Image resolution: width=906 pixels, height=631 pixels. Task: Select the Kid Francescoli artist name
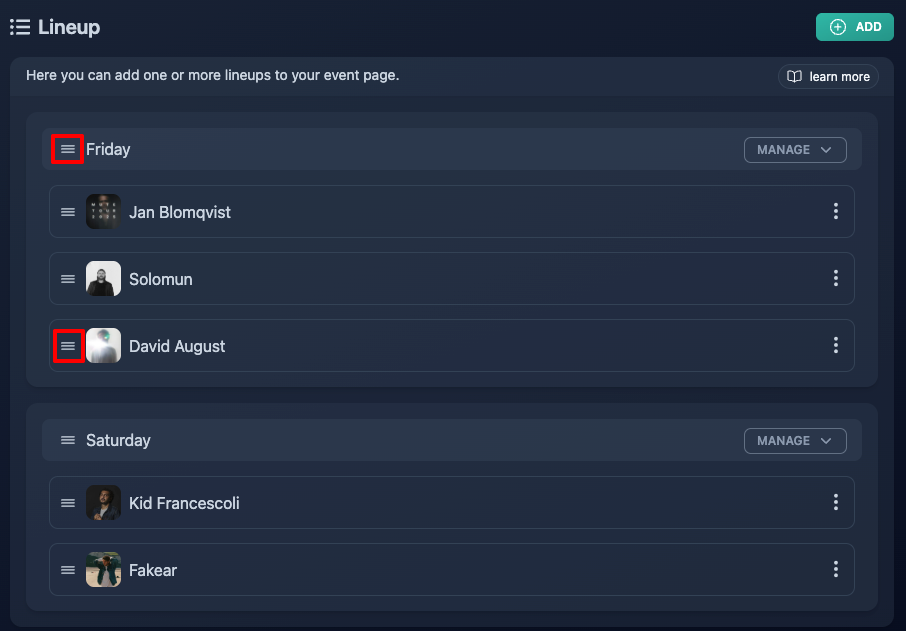[184, 503]
